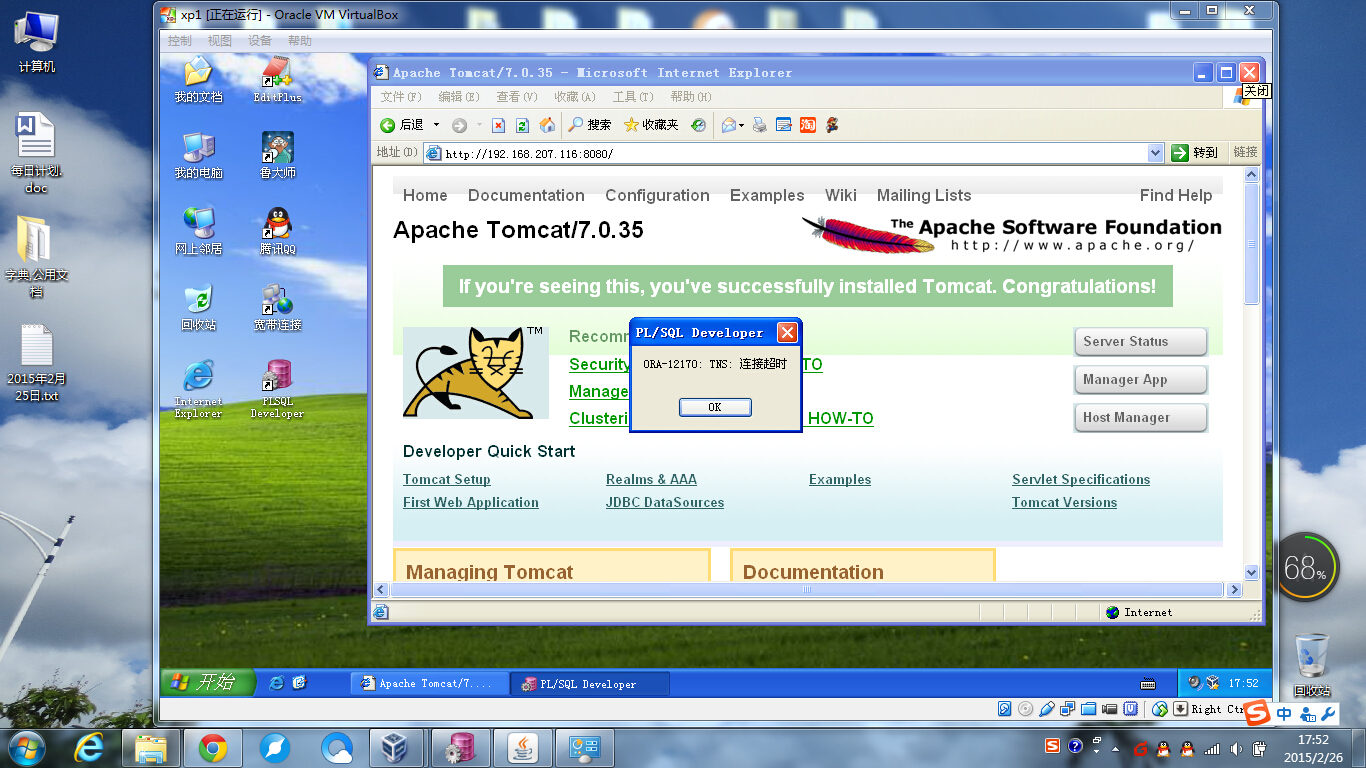Click the IE Edit page icon
This screenshot has height=768, width=1366.
click(x=784, y=125)
